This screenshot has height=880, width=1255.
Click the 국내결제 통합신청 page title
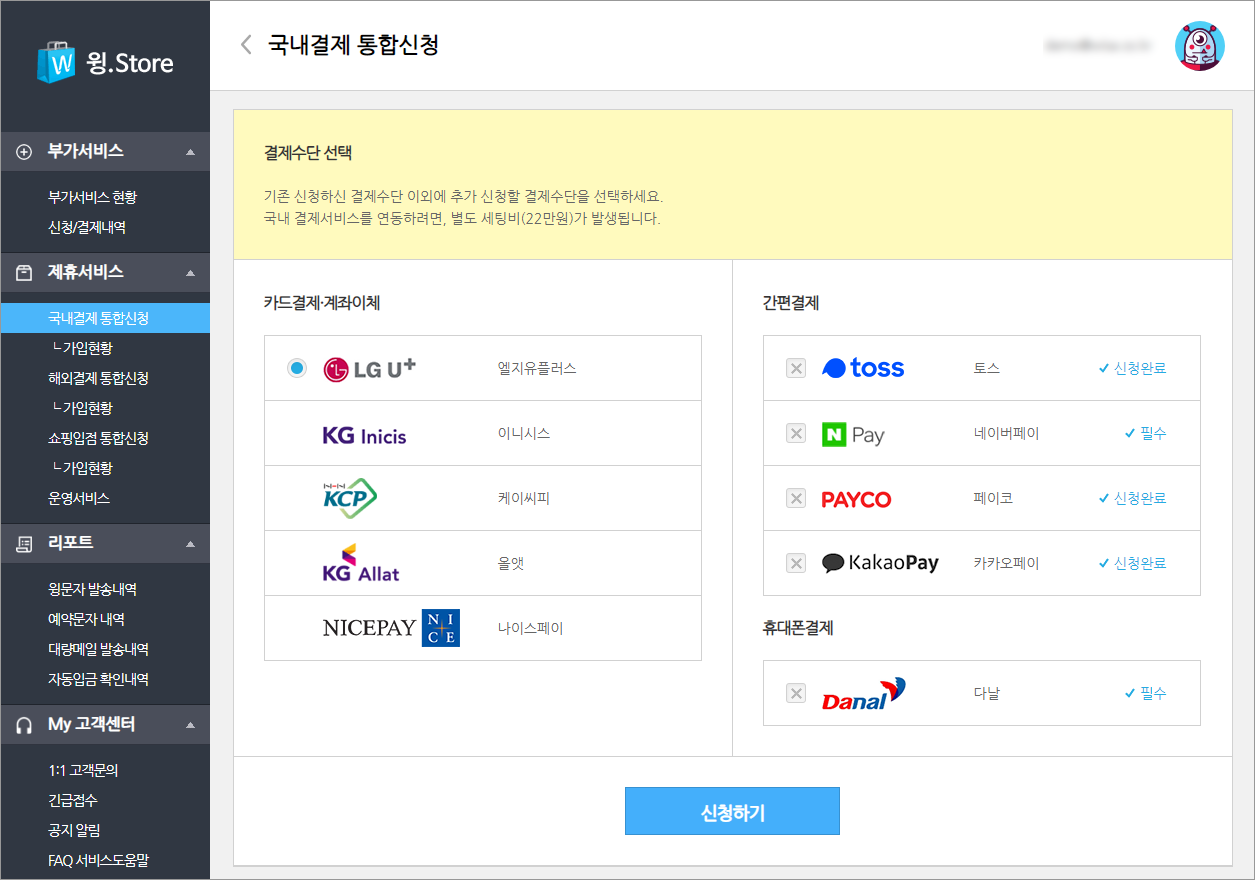[x=354, y=45]
